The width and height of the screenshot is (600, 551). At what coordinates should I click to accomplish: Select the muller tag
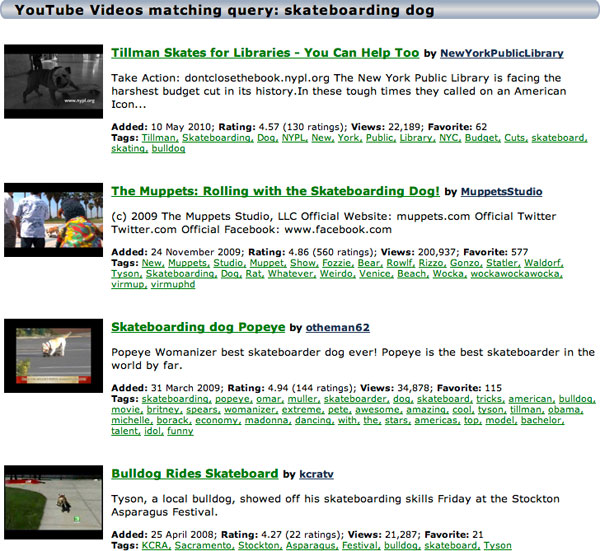pyautogui.click(x=304, y=399)
